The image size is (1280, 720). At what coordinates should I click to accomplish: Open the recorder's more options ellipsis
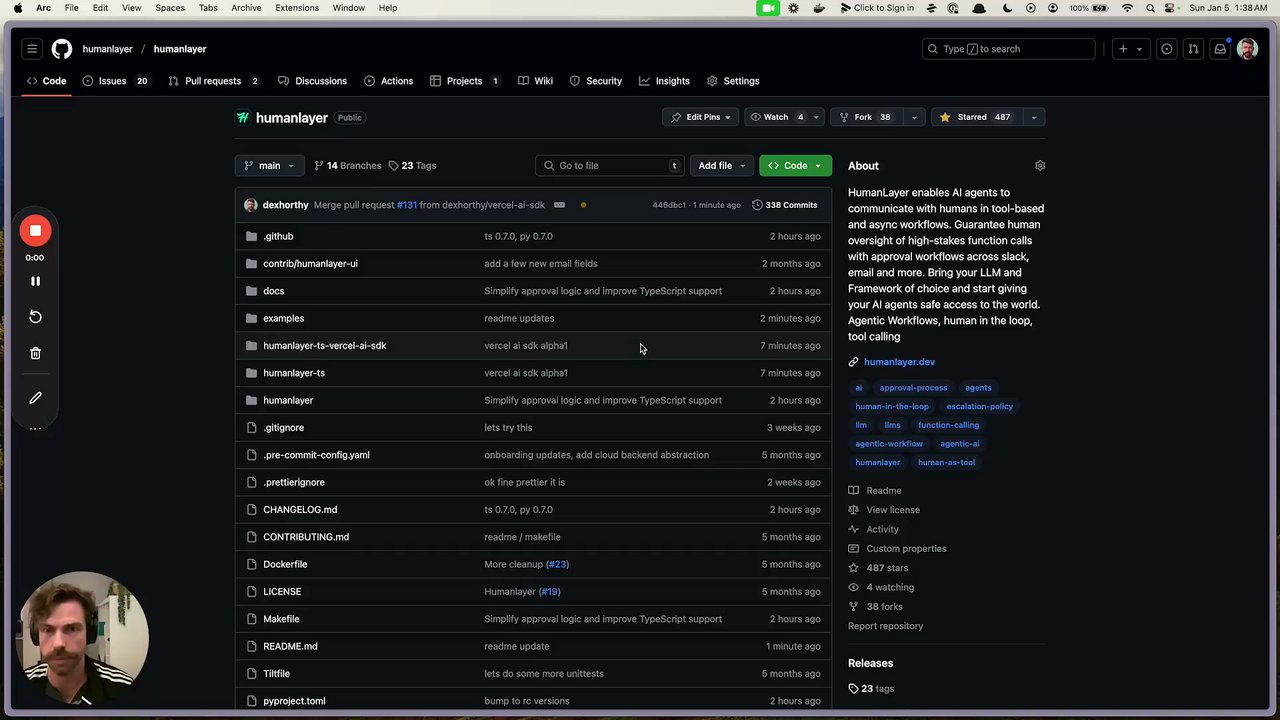[35, 428]
